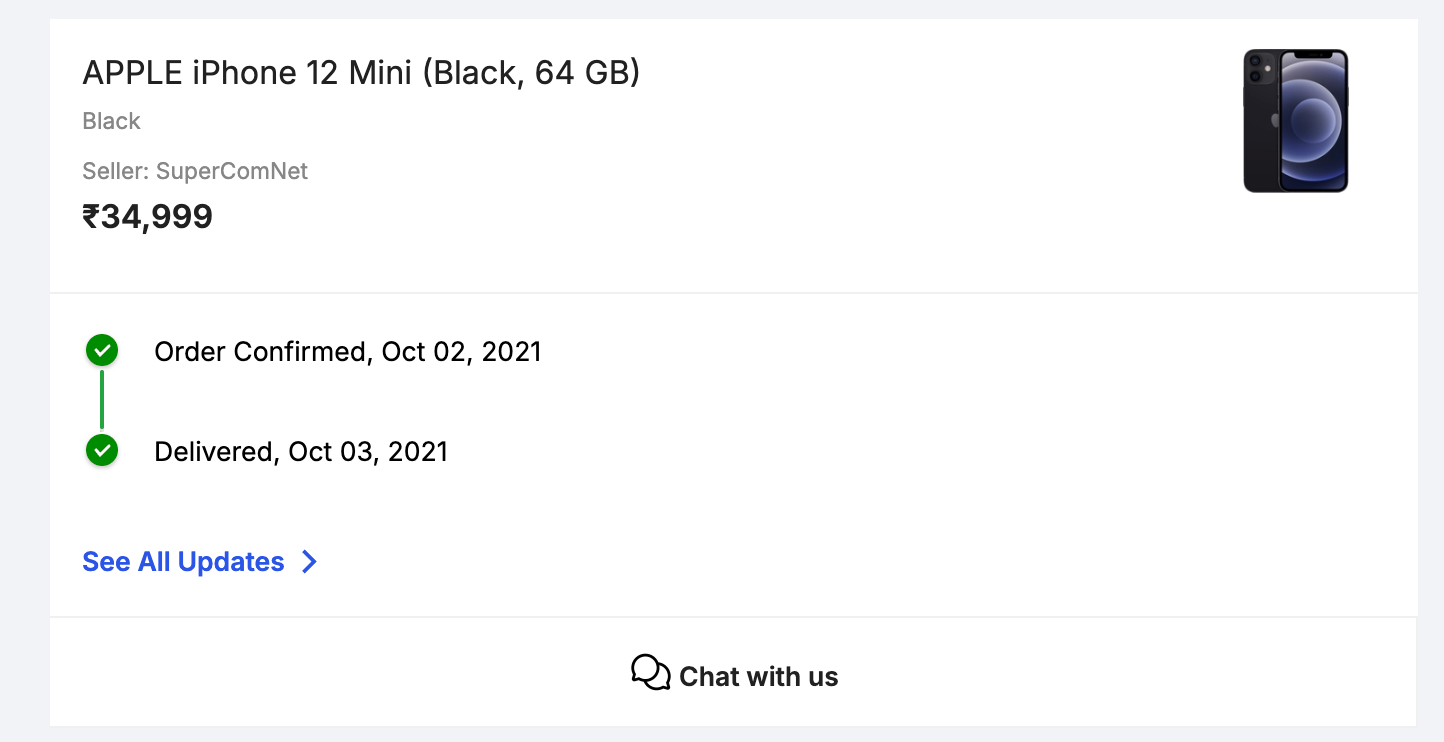Viewport: 1444px width, 742px height.
Task: Expand updates using the blue chevron arrow
Action: [309, 562]
